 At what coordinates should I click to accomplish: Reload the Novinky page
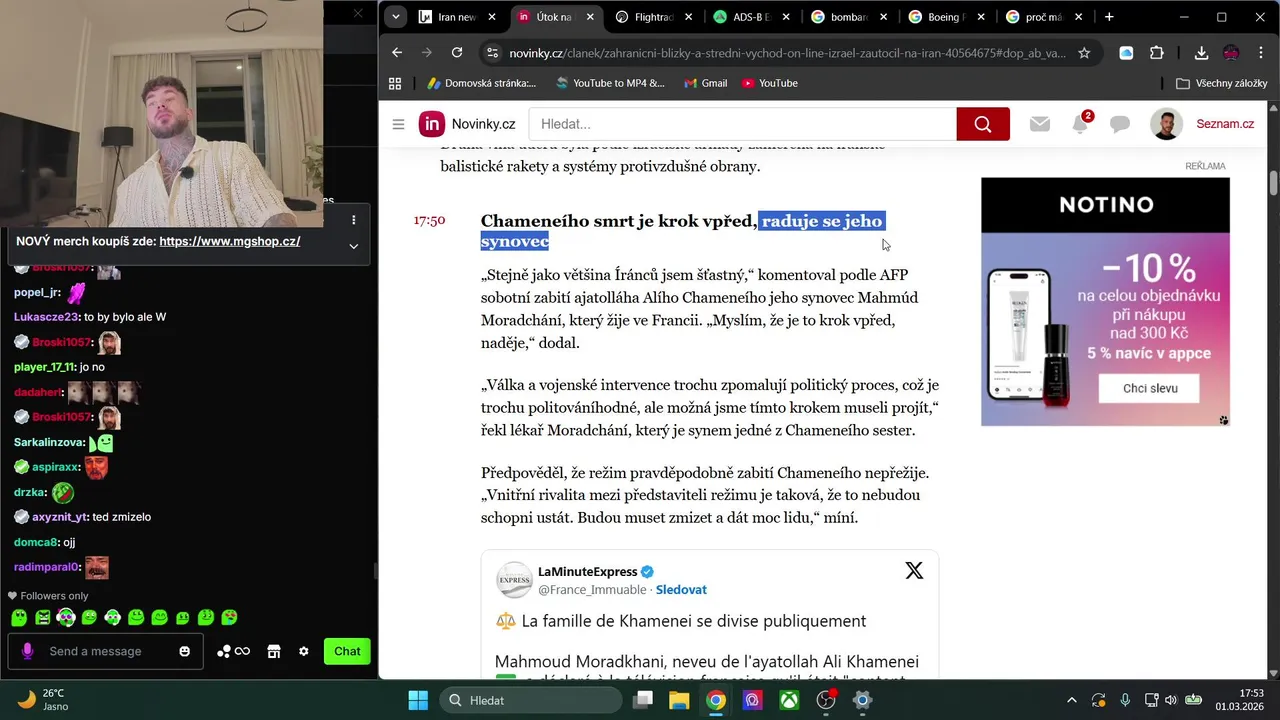pyautogui.click(x=457, y=53)
